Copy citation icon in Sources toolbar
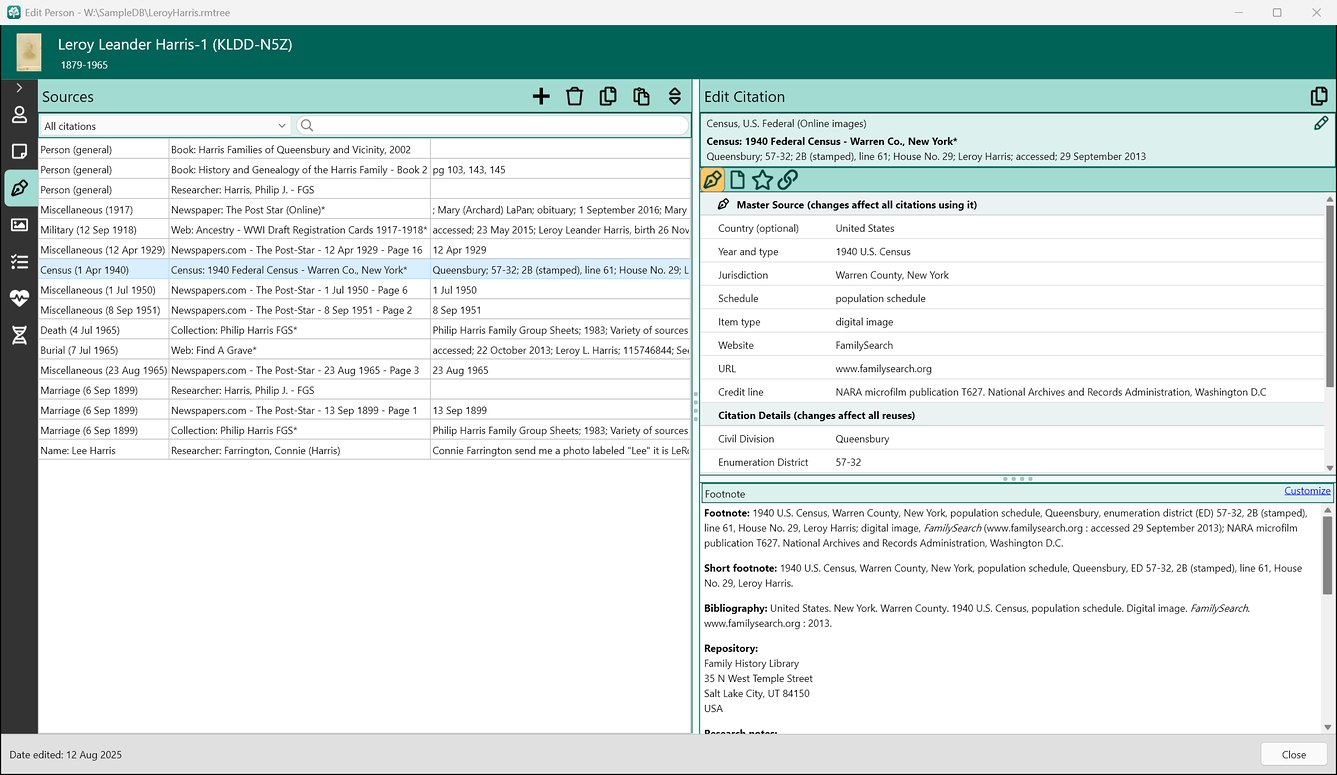Image resolution: width=1337 pixels, height=775 pixels. point(608,96)
